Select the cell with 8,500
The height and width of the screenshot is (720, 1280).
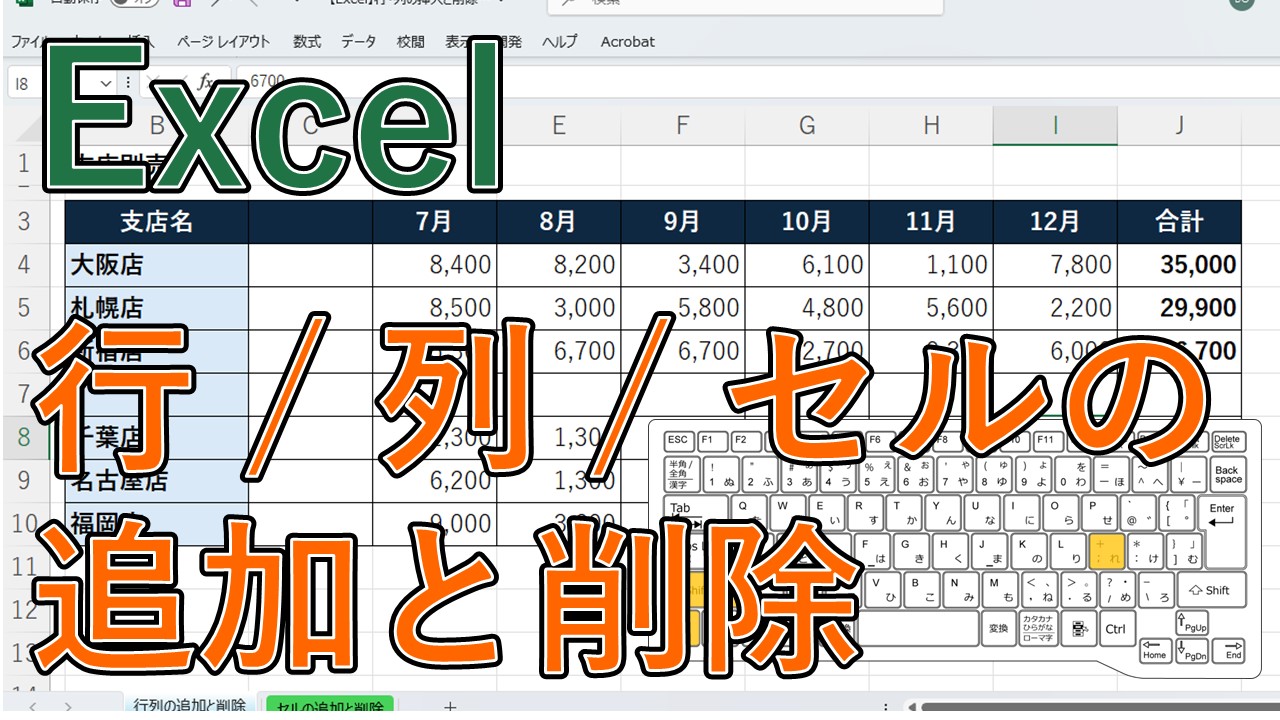coord(435,307)
